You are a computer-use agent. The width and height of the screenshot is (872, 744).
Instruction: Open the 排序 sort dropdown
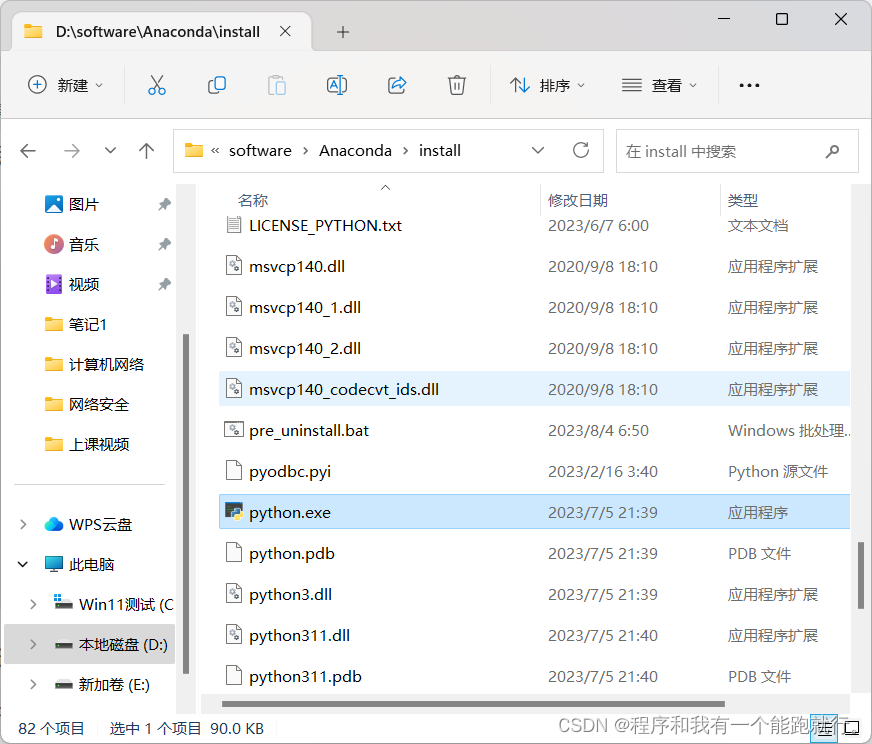pyautogui.click(x=548, y=85)
